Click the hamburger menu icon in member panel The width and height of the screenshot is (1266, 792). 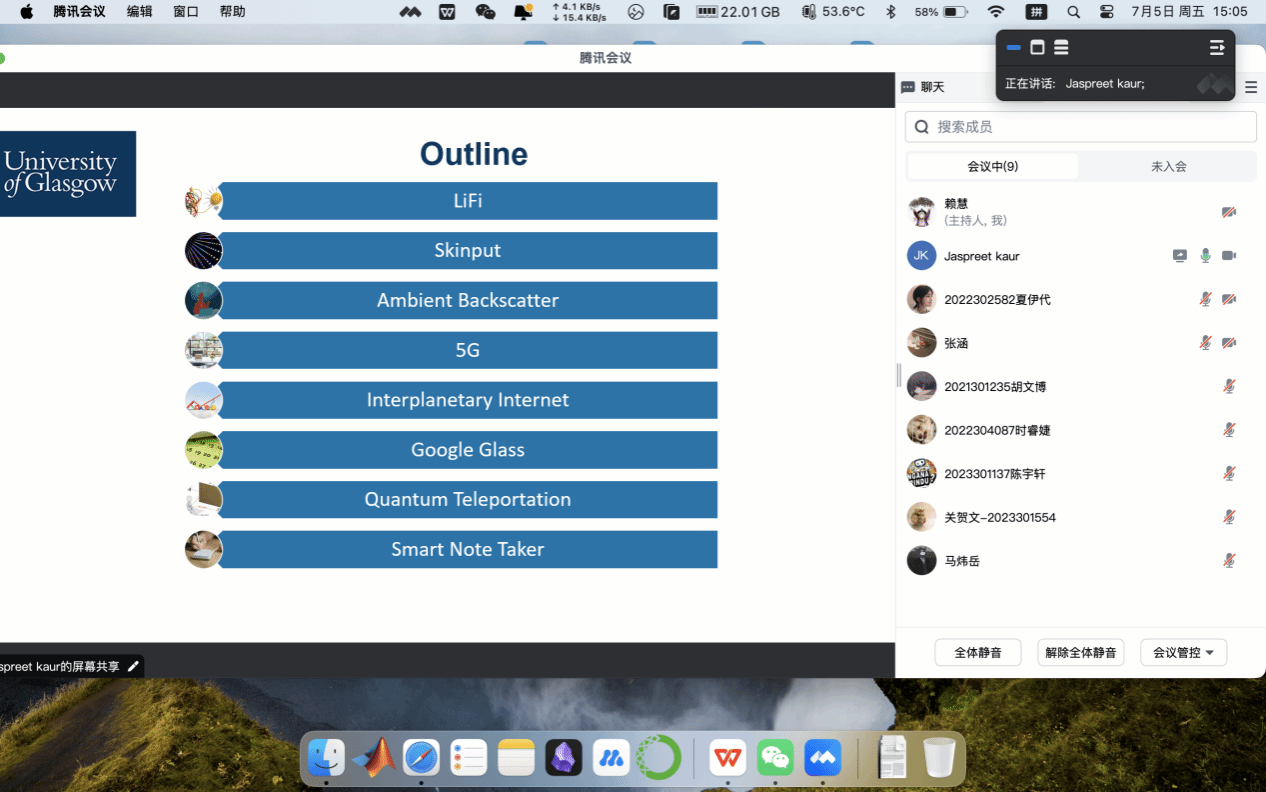[x=1251, y=88]
